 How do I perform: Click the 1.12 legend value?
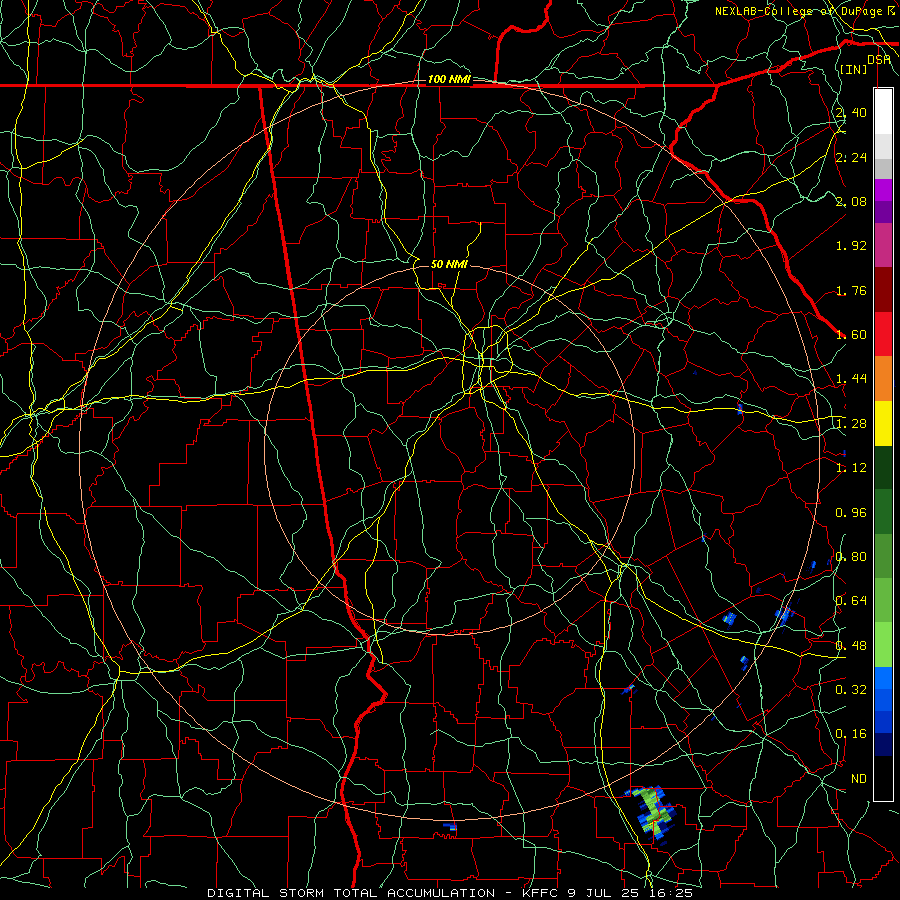(851, 467)
